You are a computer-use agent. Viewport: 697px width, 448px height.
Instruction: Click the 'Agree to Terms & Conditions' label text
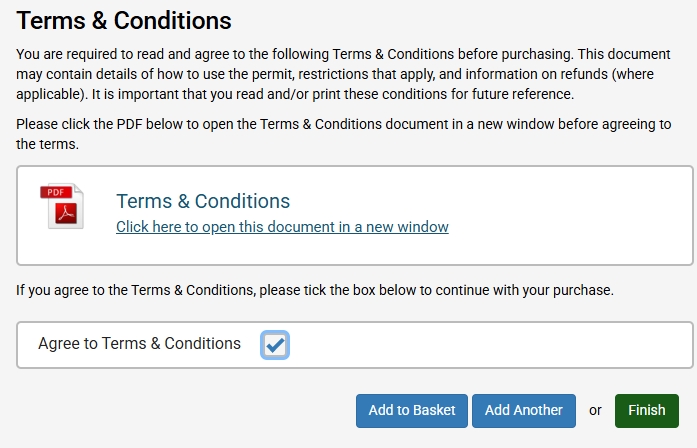[x=139, y=344]
